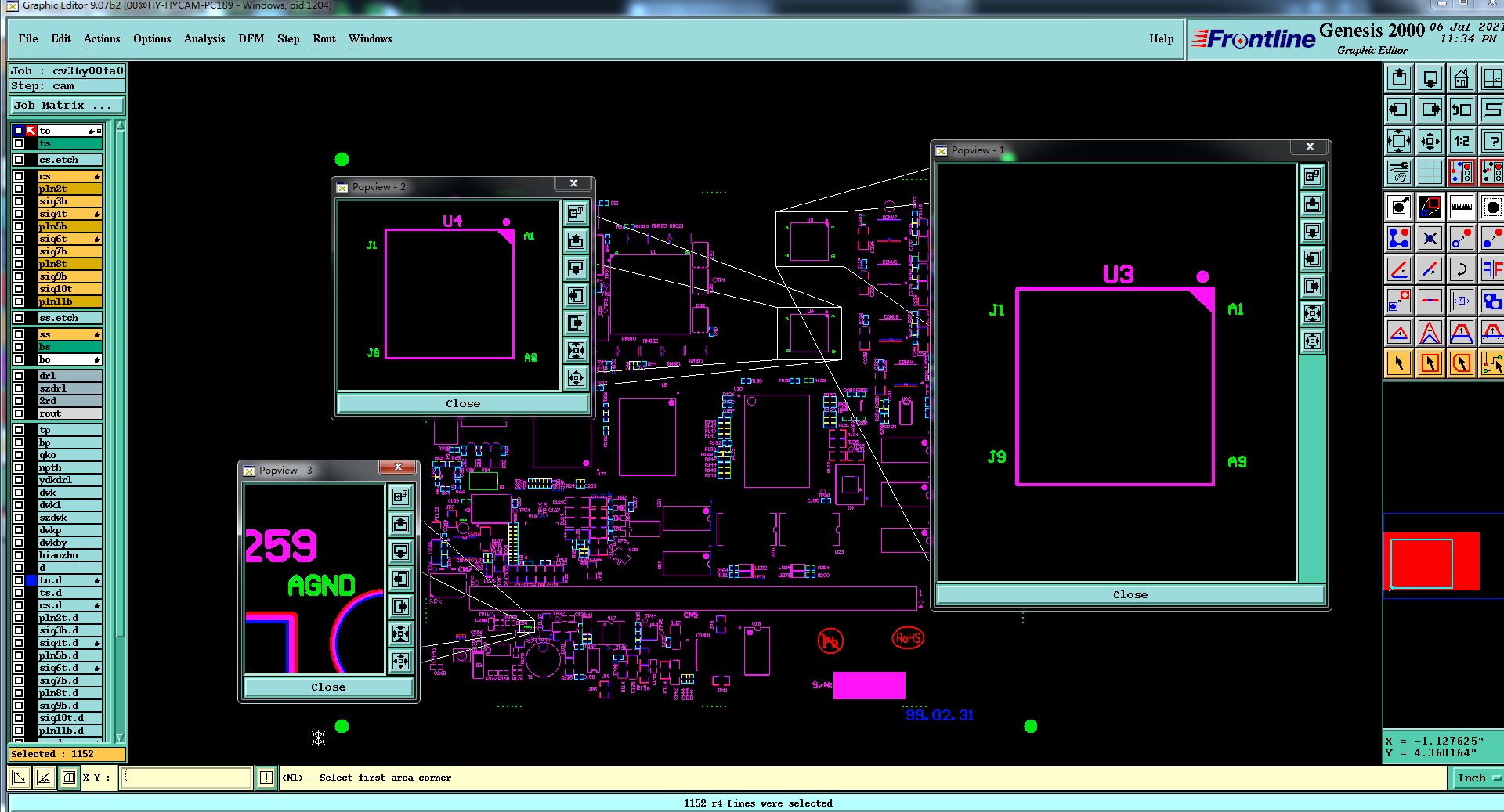Open the File menu
The image size is (1504, 812).
pyautogui.click(x=27, y=38)
